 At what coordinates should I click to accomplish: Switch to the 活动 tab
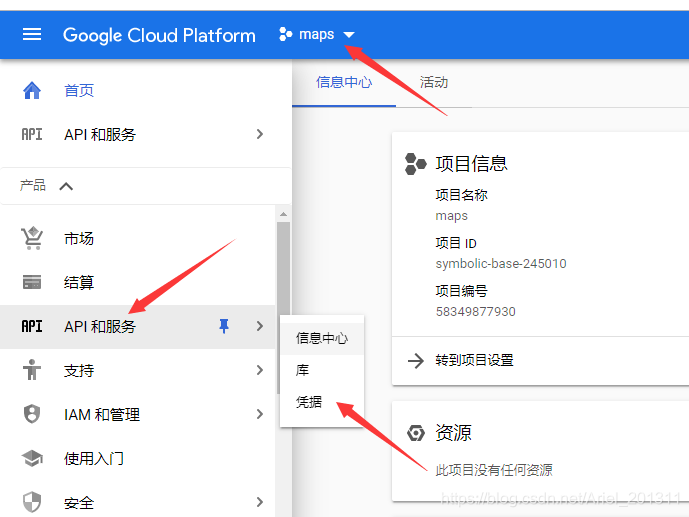click(434, 83)
